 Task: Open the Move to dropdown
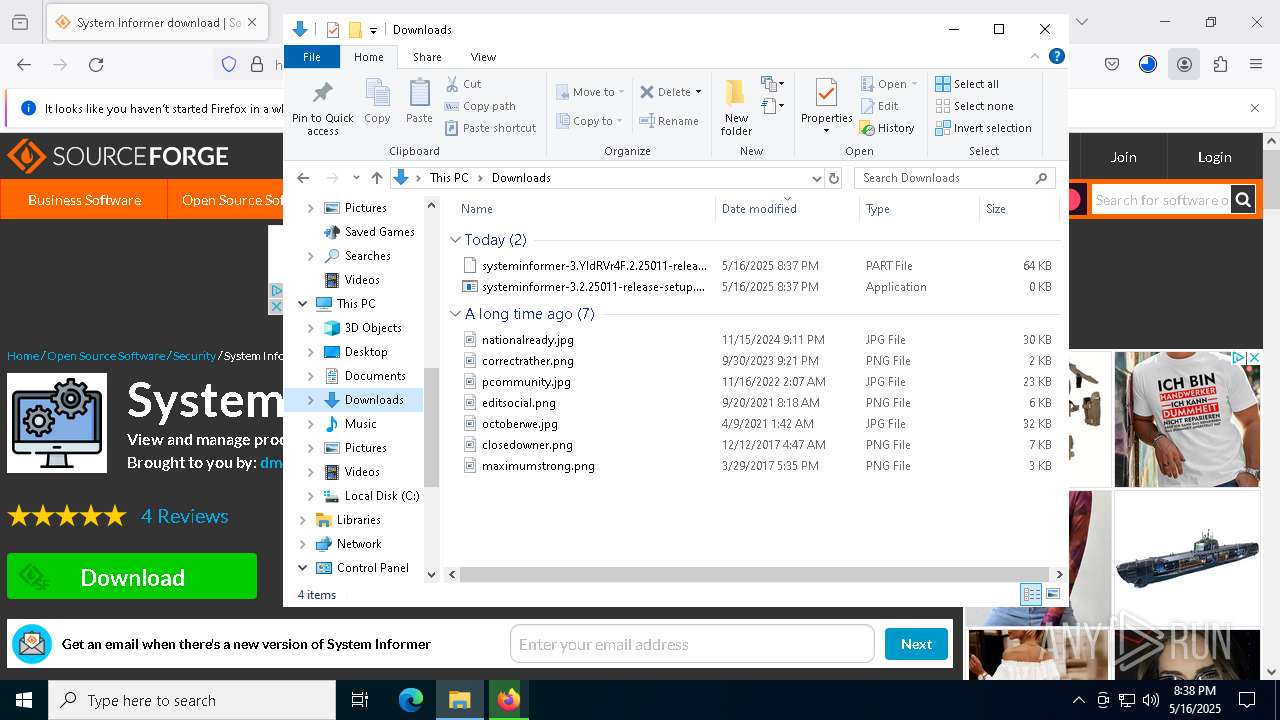click(590, 92)
